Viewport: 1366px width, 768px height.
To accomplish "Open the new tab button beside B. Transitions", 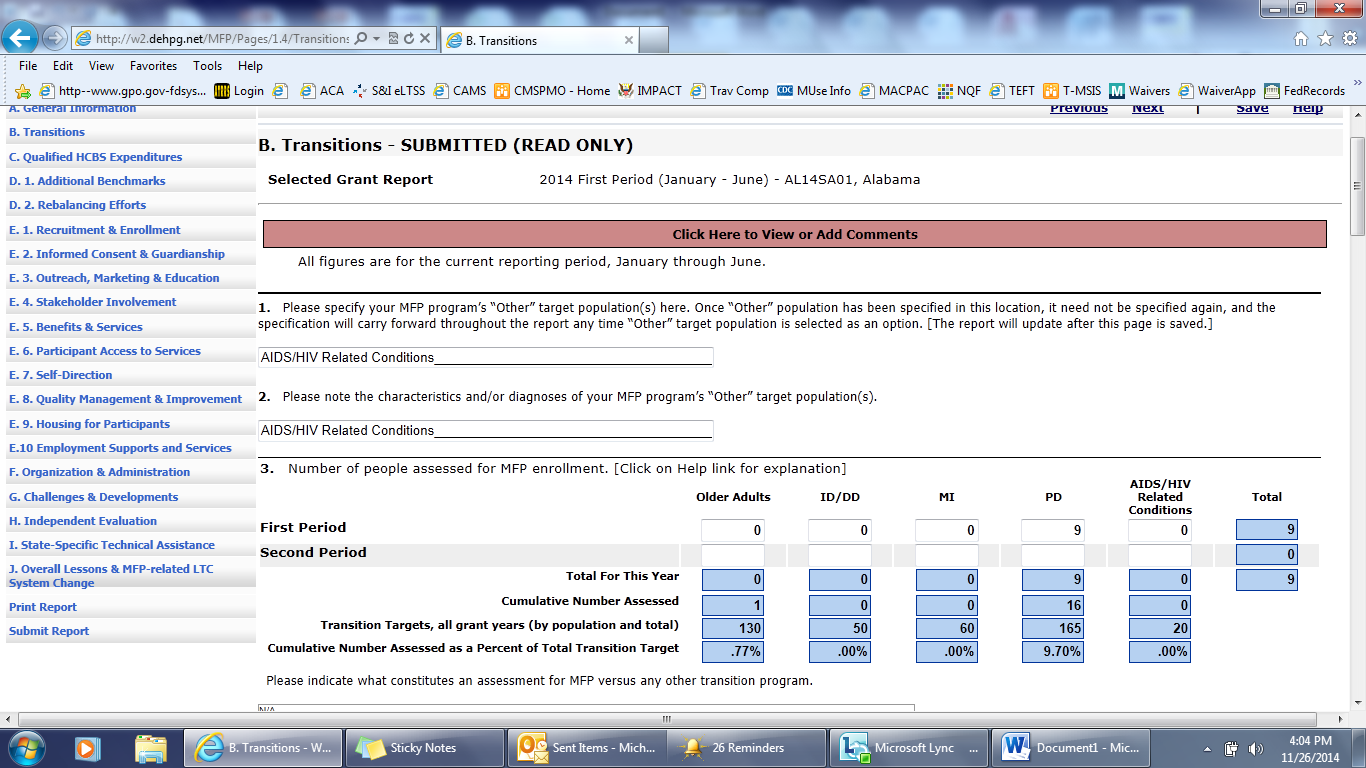I will point(654,40).
